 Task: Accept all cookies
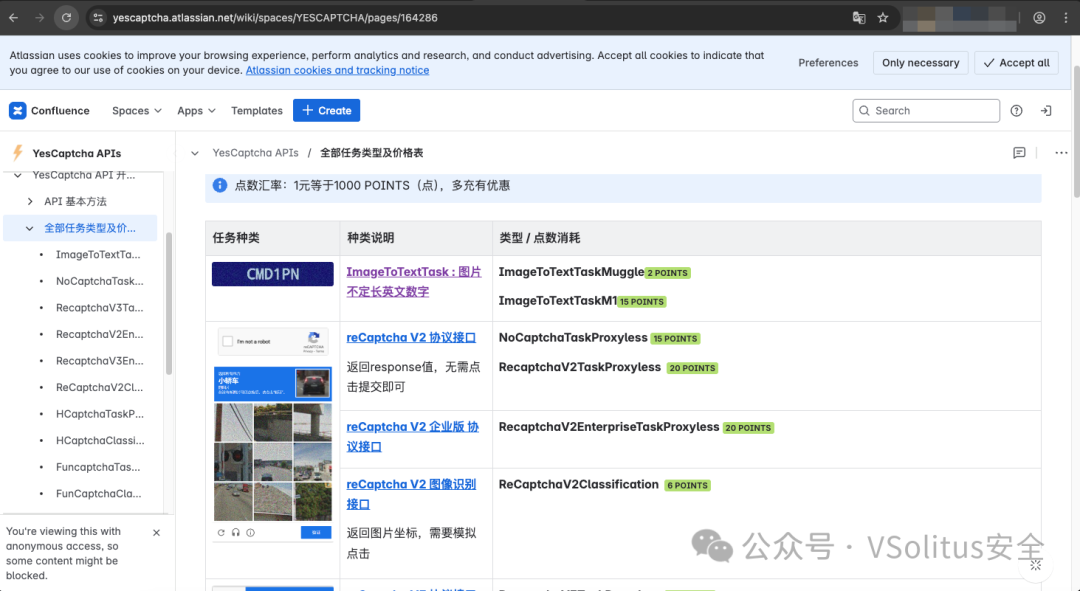point(1016,63)
